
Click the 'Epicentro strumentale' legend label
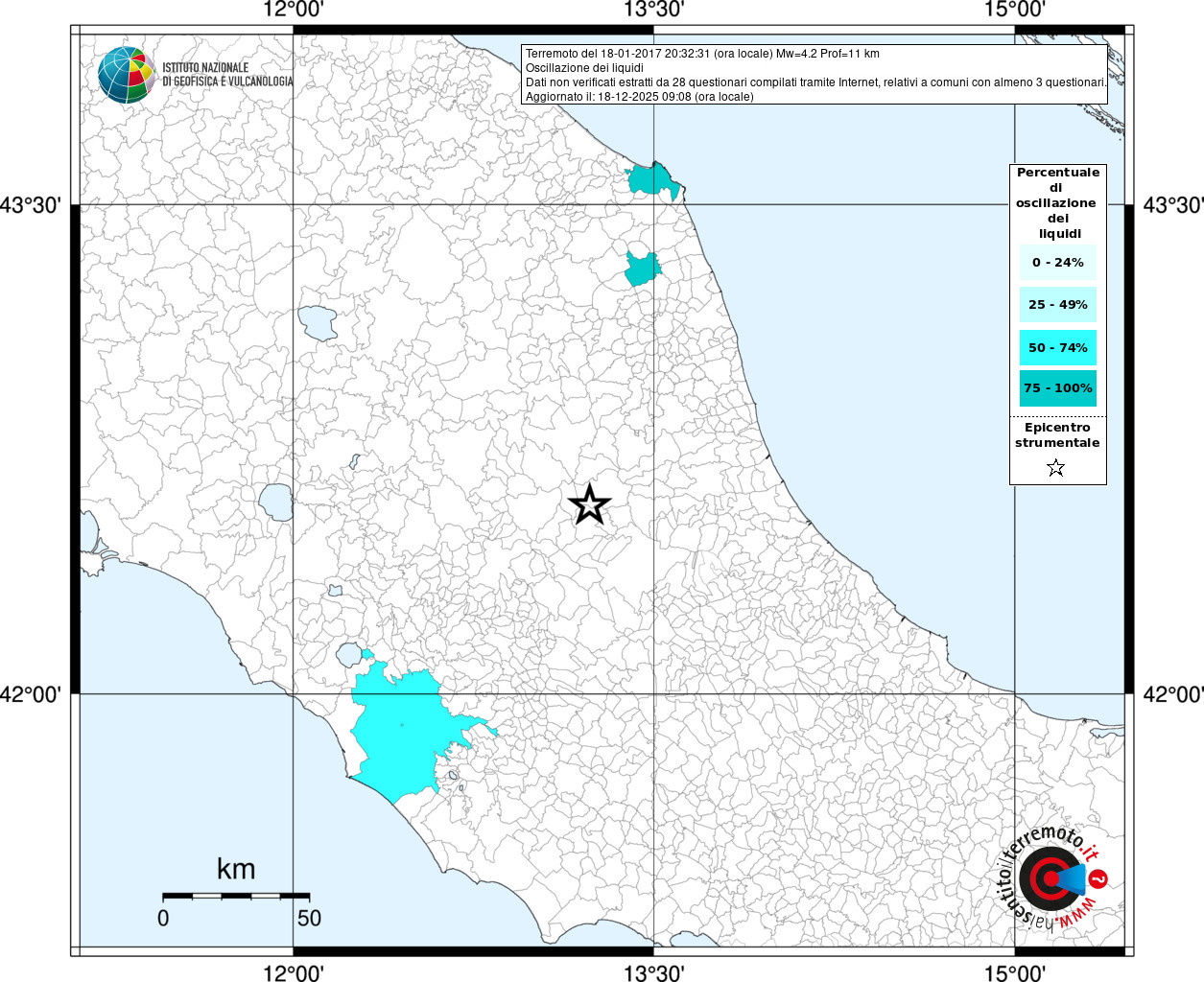coord(1057,434)
